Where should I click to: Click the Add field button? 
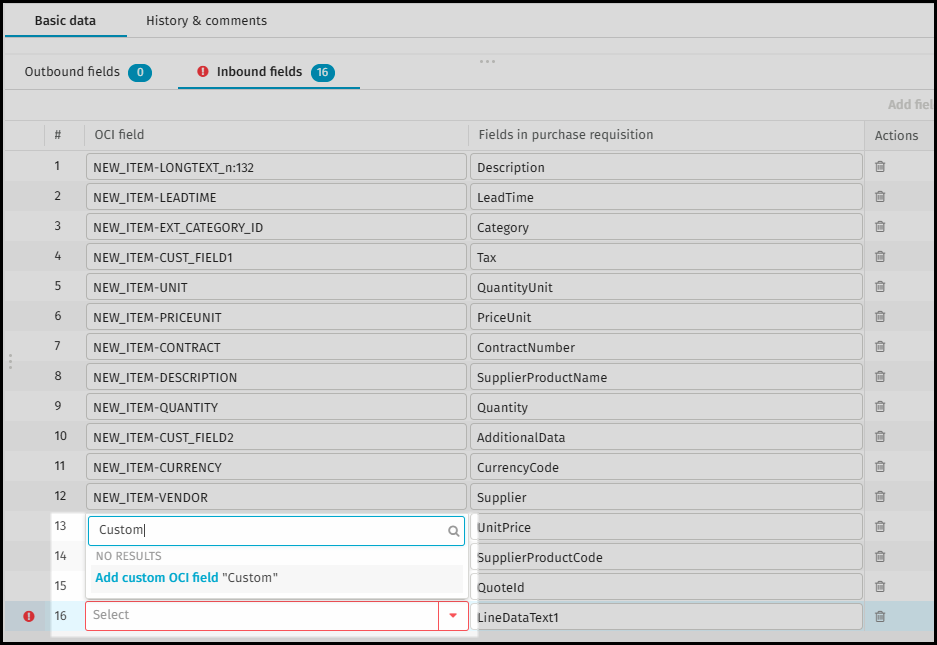912,105
